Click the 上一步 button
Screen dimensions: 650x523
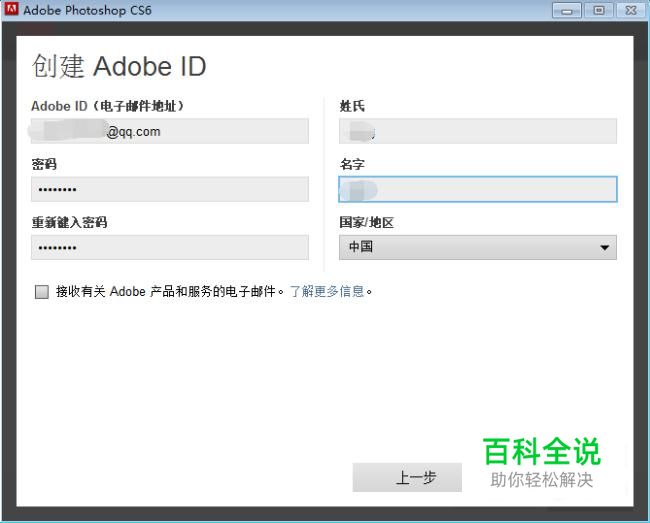pos(407,477)
